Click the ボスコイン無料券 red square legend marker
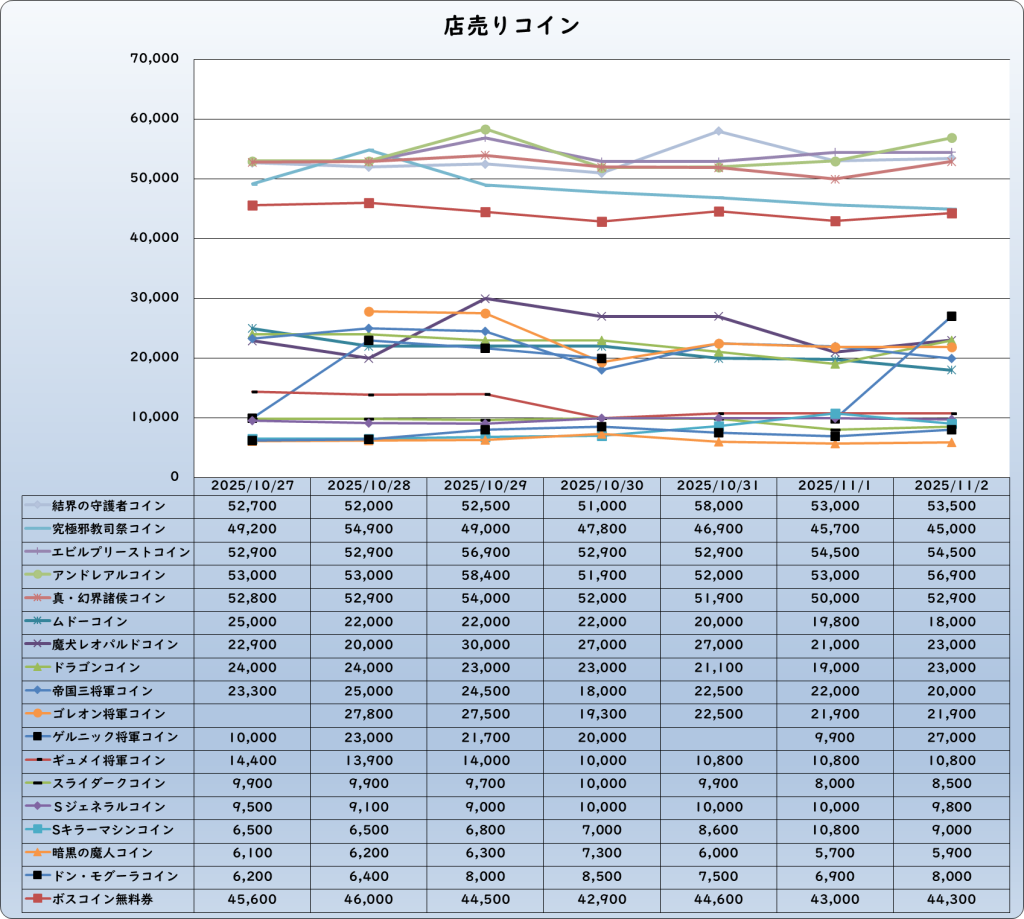1024x919 pixels. click(x=40, y=898)
